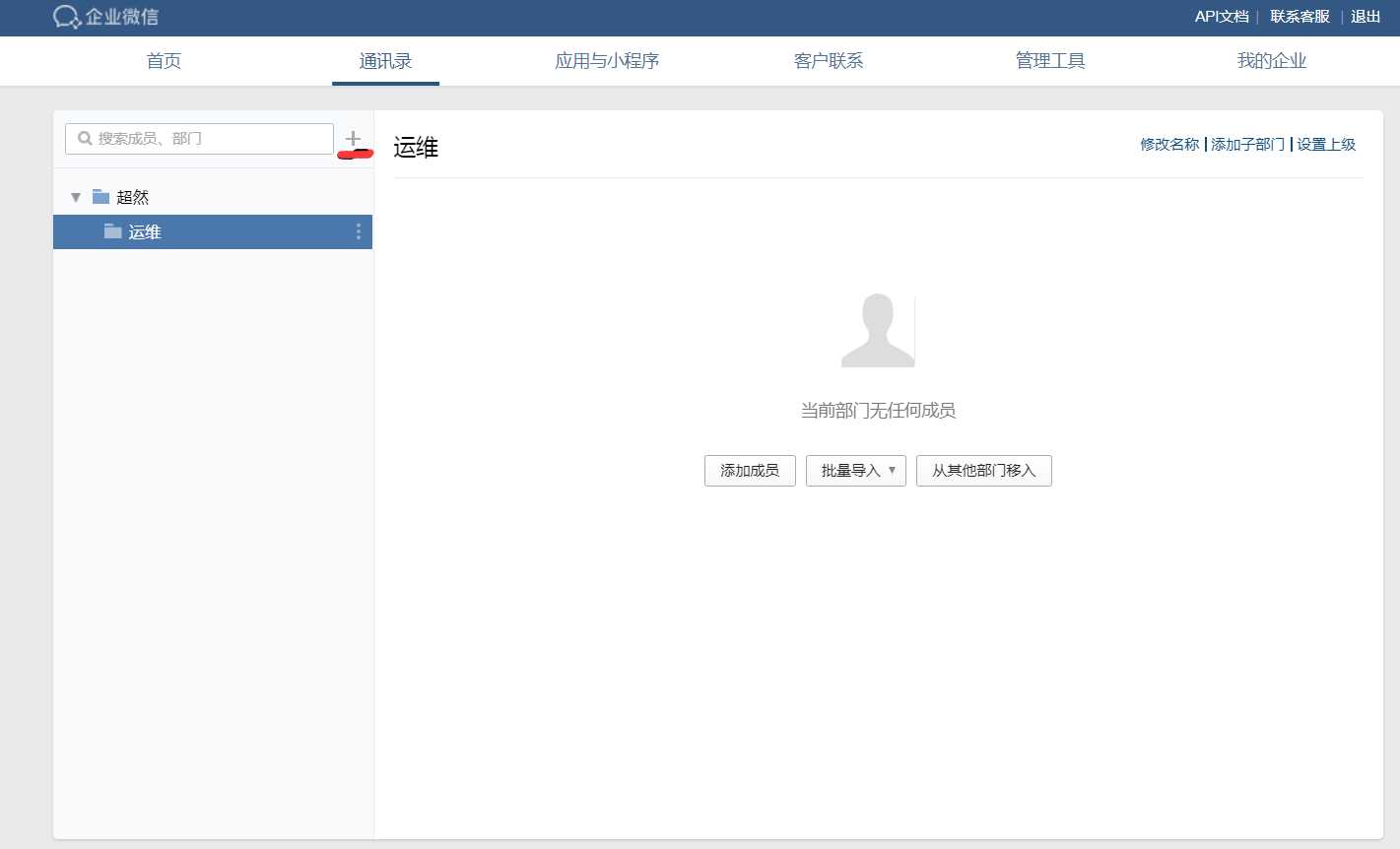Select the 超然 department name in tree
Image resolution: width=1400 pixels, height=849 pixels.
132,197
